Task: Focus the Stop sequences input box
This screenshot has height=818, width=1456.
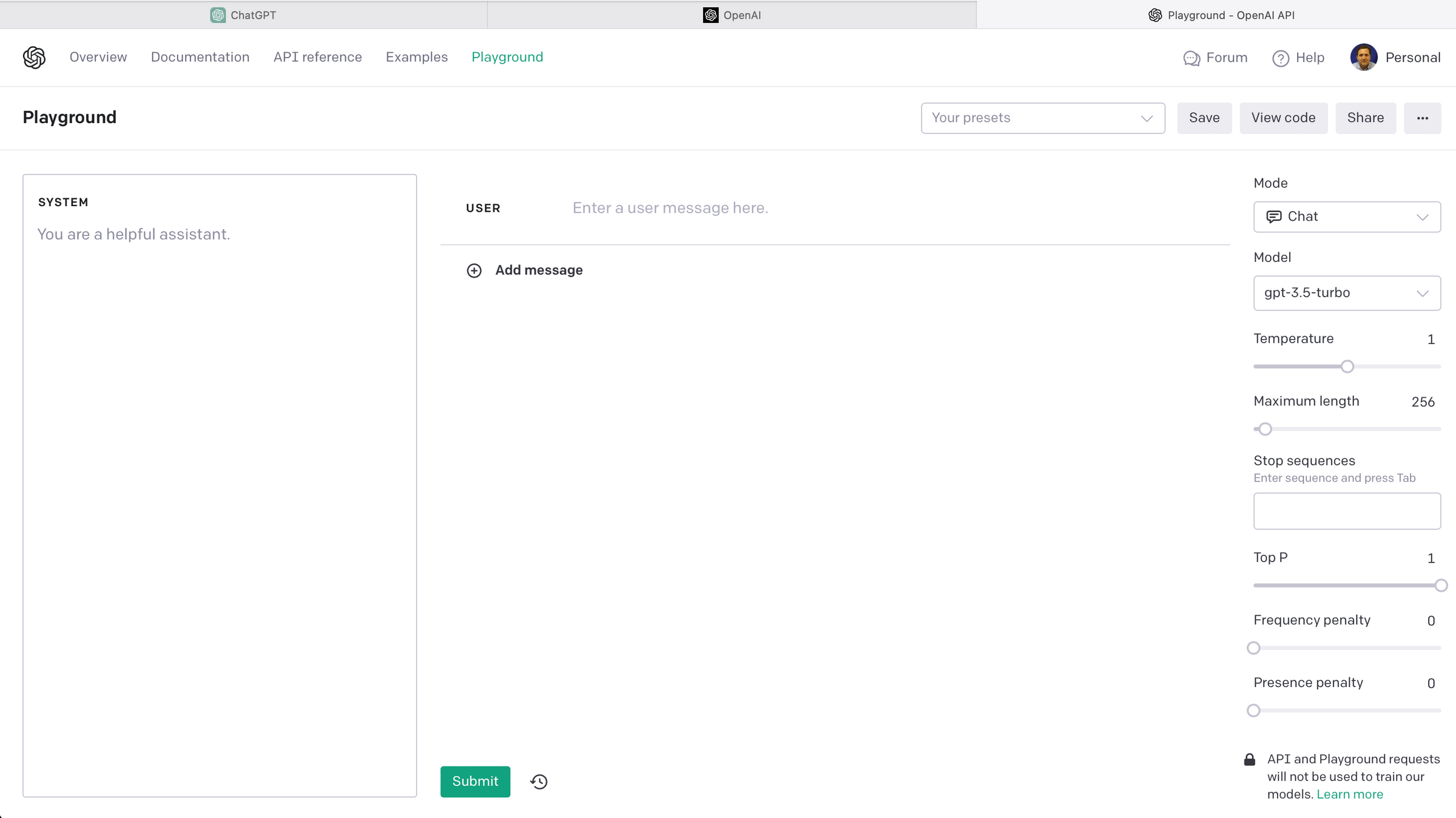Action: tap(1346, 511)
